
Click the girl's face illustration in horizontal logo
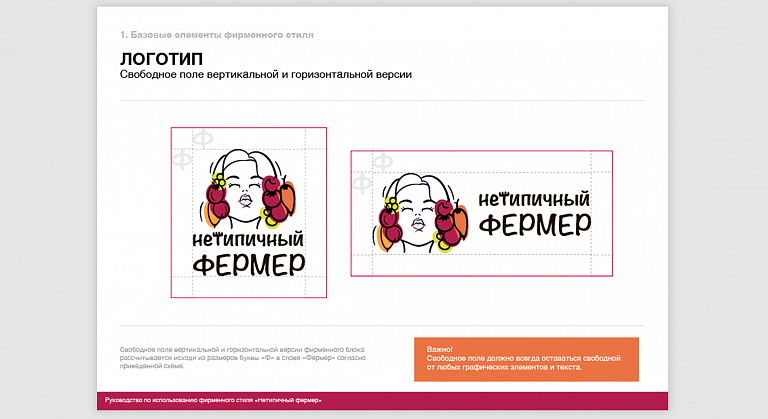(x=420, y=213)
